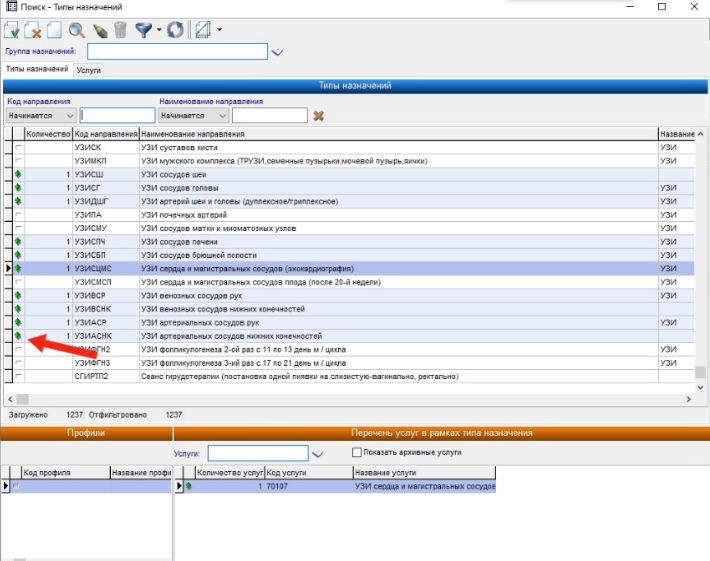This screenshot has width=710, height=561.
Task: Click the funnel filter icon
Action: coord(144,31)
